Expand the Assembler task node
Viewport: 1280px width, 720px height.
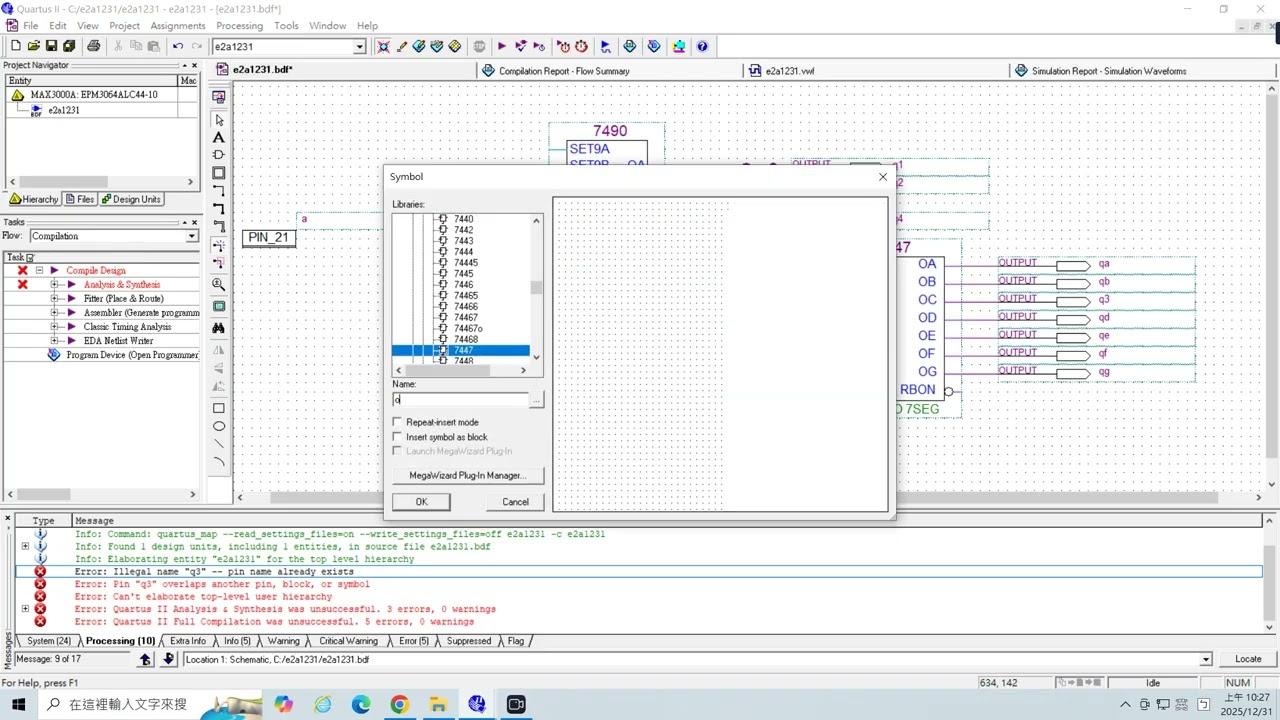point(55,313)
